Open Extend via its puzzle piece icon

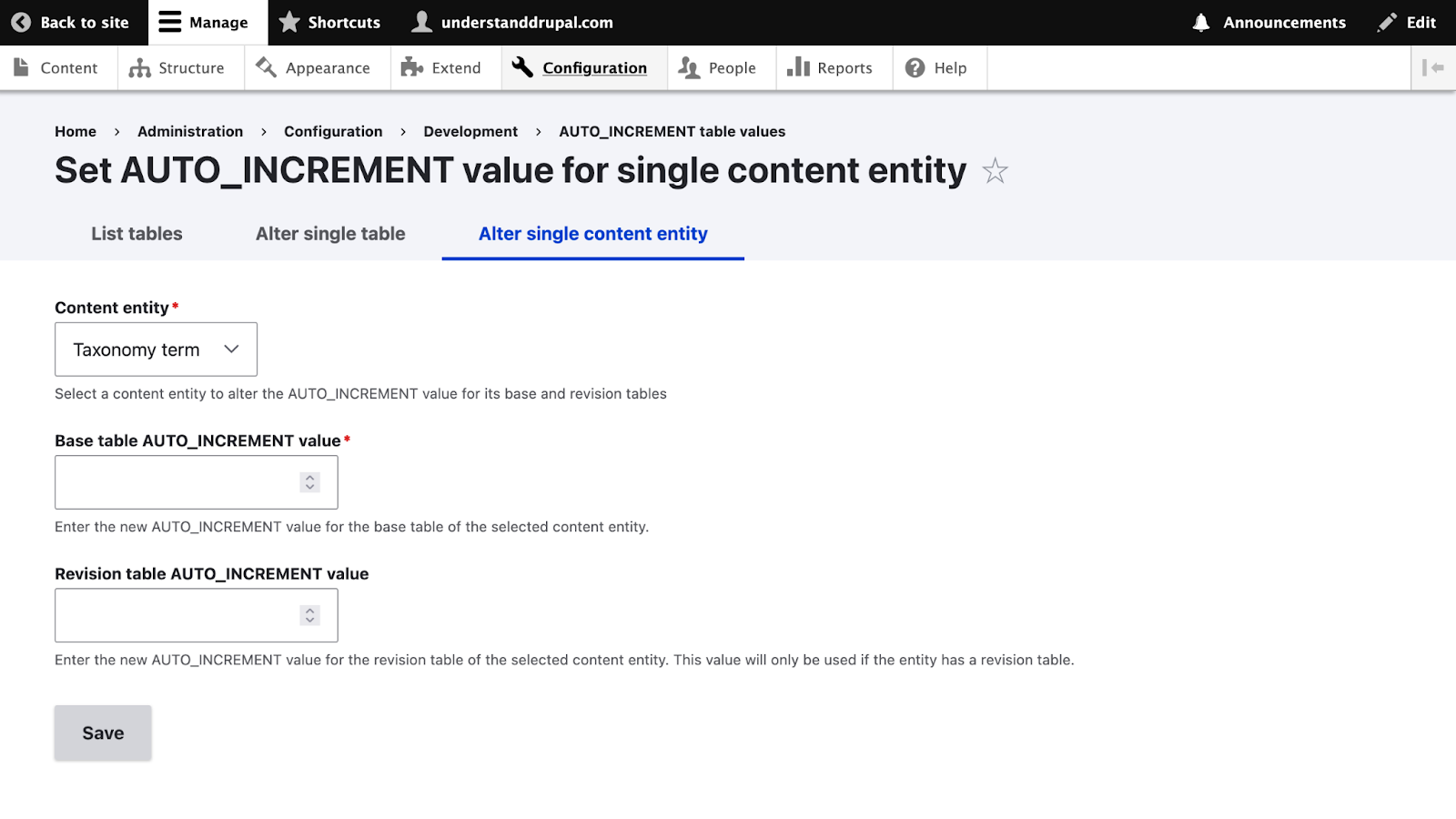pyautogui.click(x=412, y=68)
